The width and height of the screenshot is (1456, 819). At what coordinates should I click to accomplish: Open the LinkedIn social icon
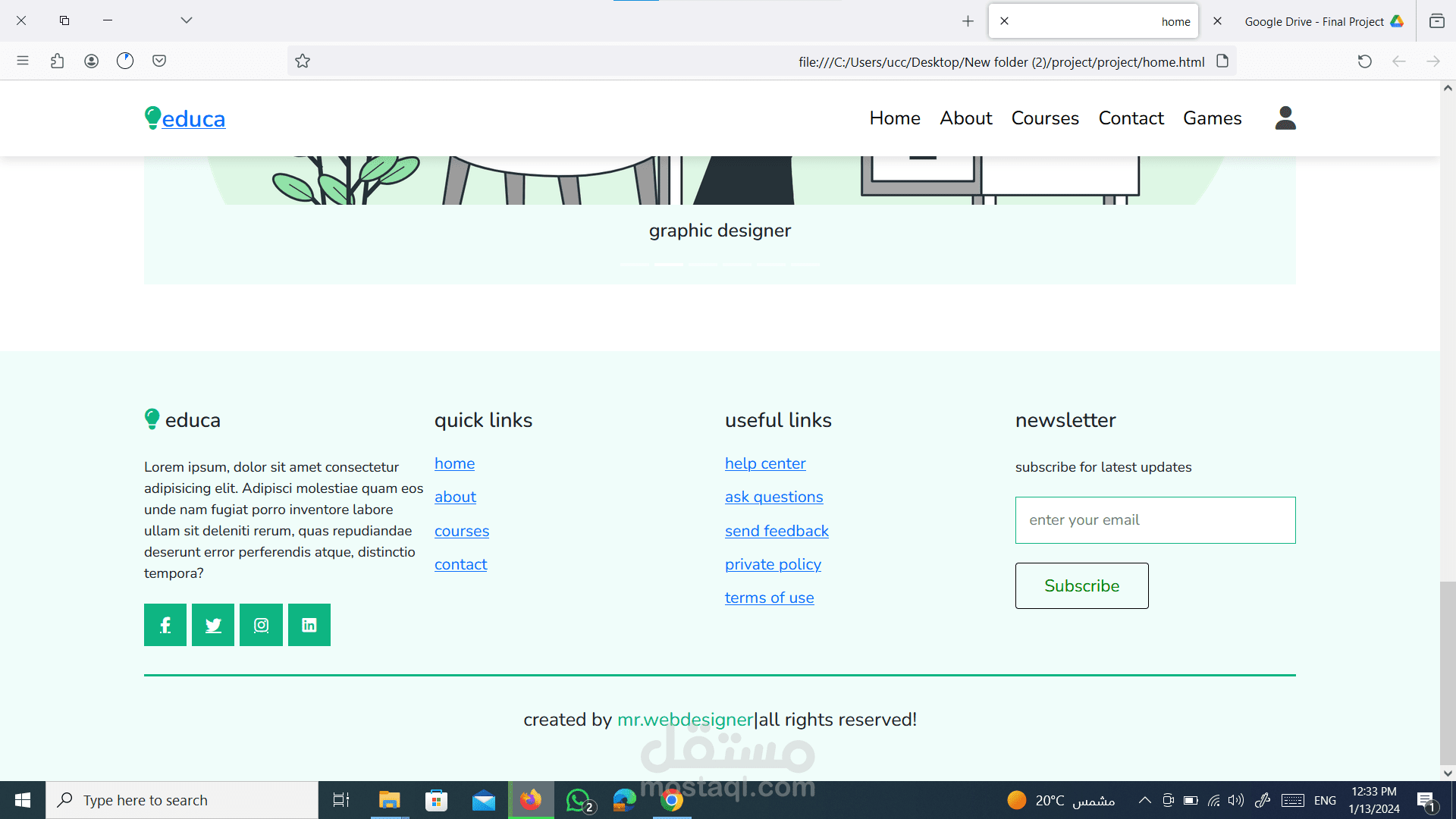click(309, 625)
